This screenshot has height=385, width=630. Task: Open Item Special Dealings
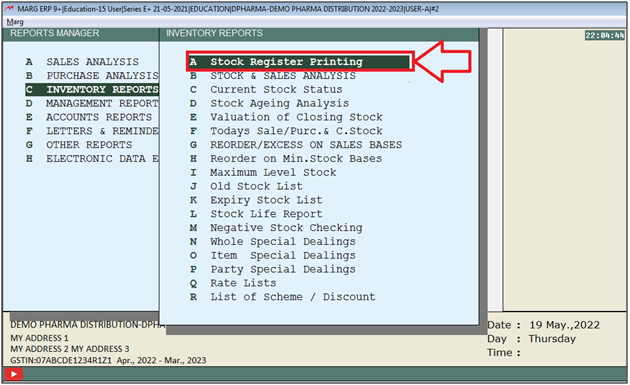coord(283,255)
